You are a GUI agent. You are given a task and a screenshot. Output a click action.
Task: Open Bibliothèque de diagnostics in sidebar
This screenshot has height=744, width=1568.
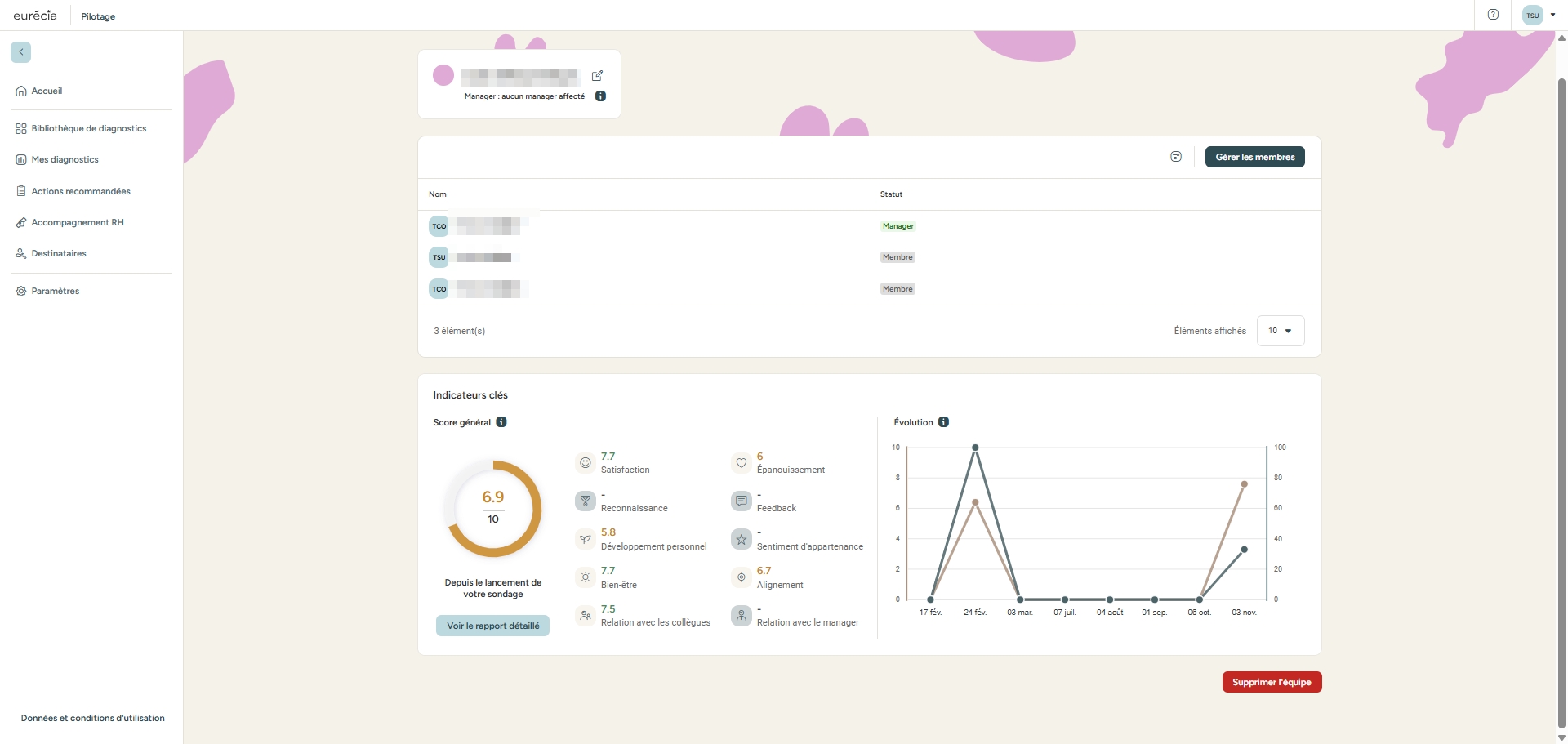point(88,129)
